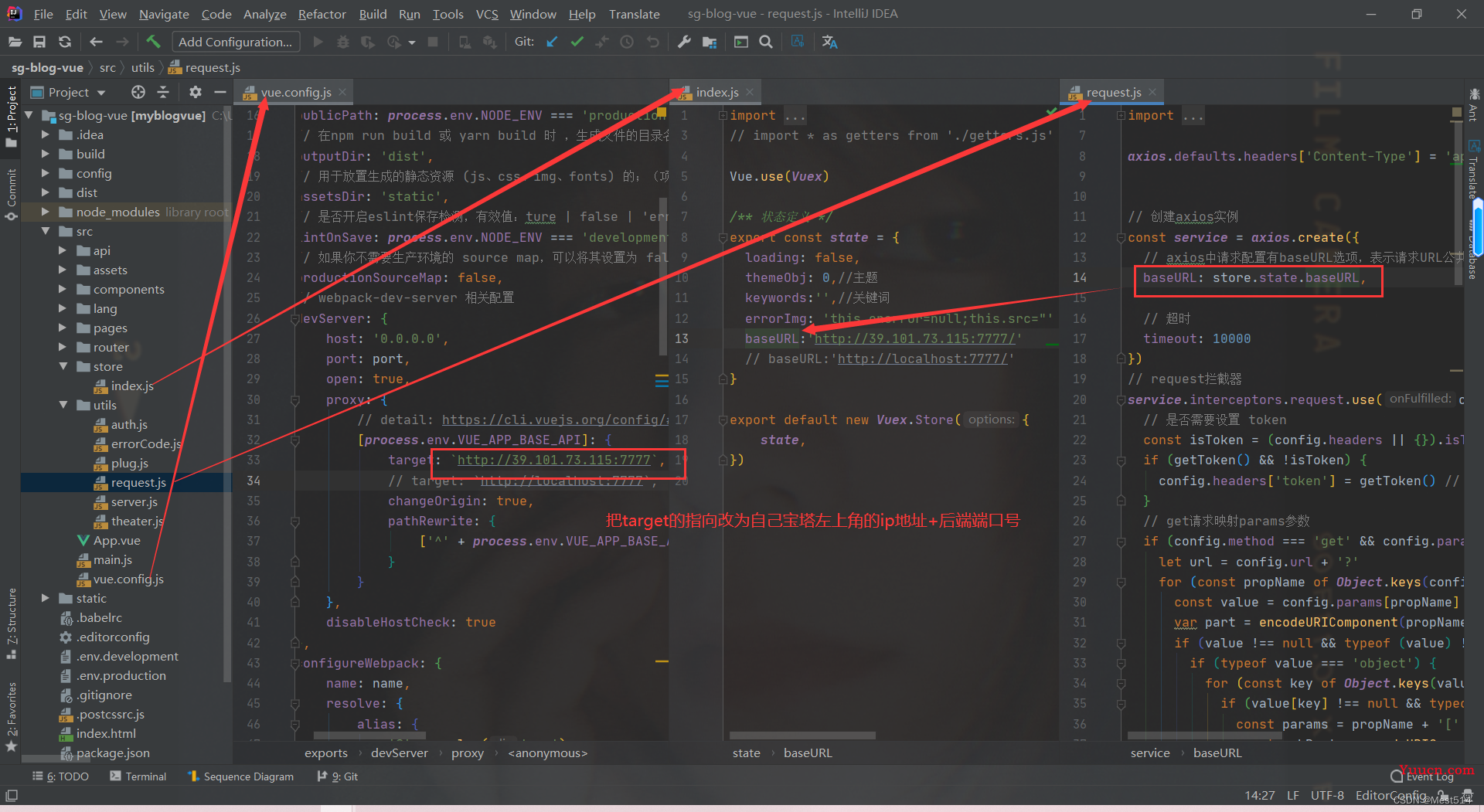Open the Favorites tool window sidebar

[11, 717]
